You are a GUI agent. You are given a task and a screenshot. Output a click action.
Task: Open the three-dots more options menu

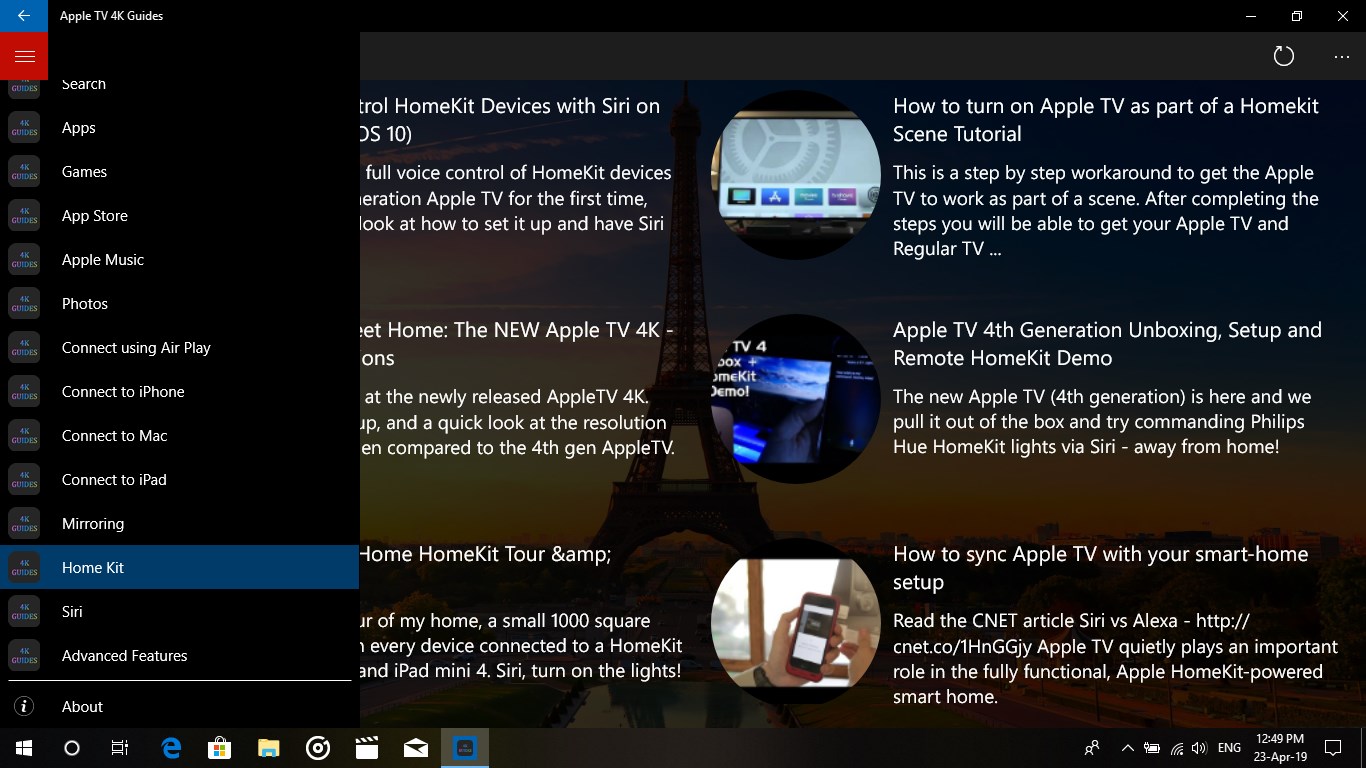(x=1342, y=57)
